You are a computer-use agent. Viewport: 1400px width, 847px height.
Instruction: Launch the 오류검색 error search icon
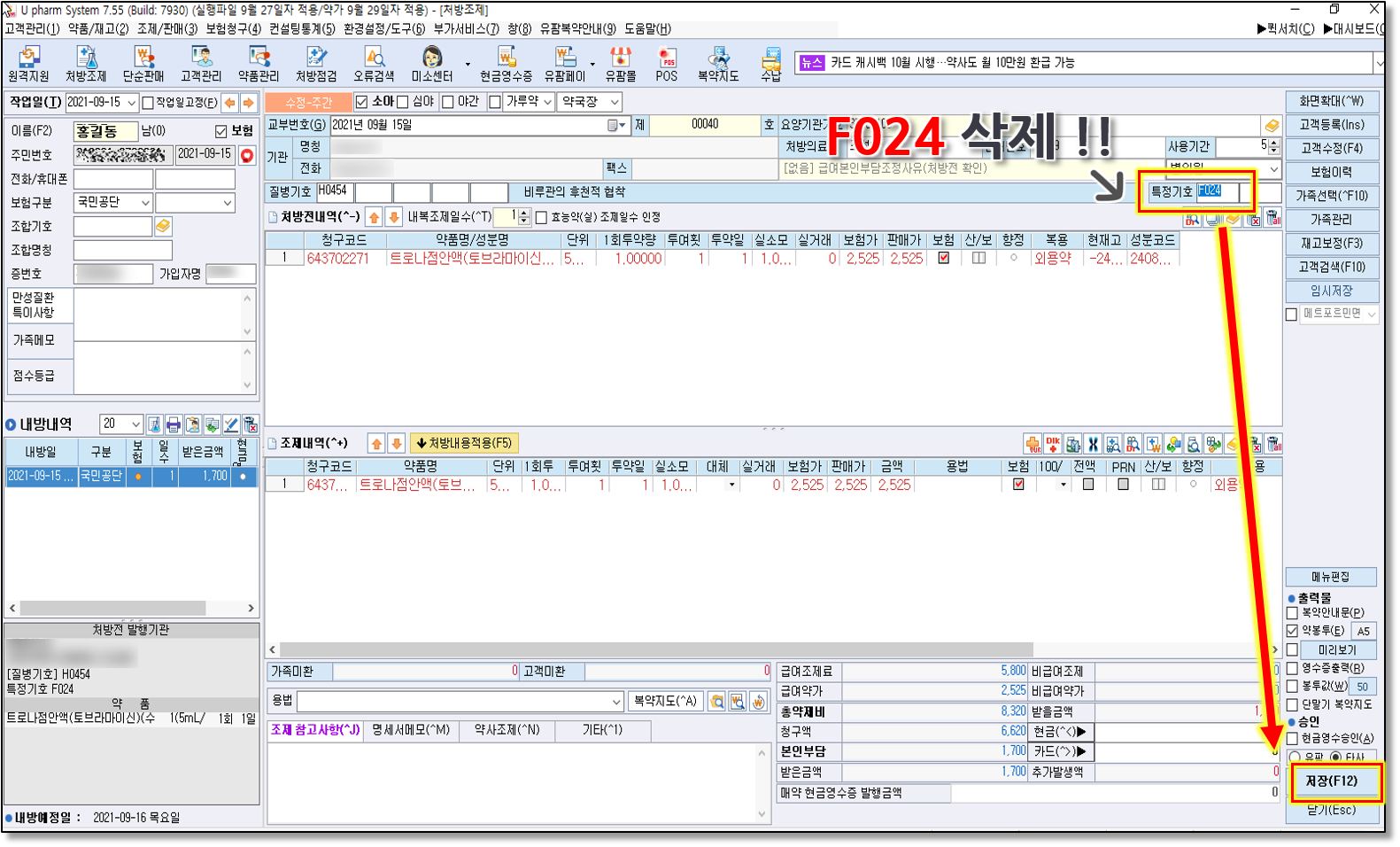click(374, 64)
